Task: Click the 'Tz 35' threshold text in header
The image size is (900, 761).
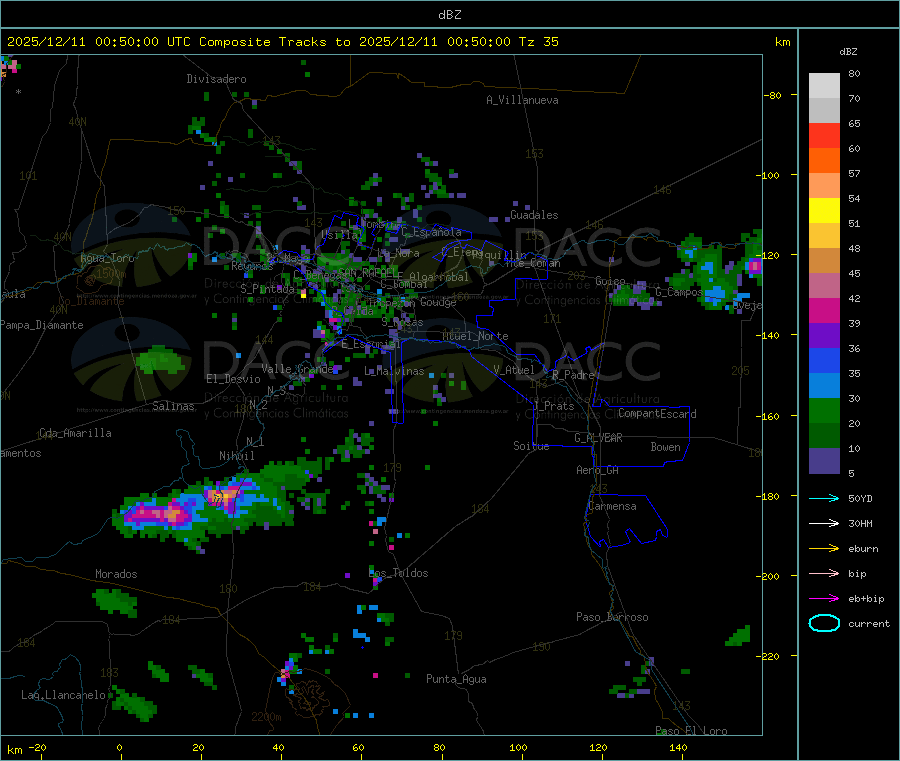Action: 539,42
